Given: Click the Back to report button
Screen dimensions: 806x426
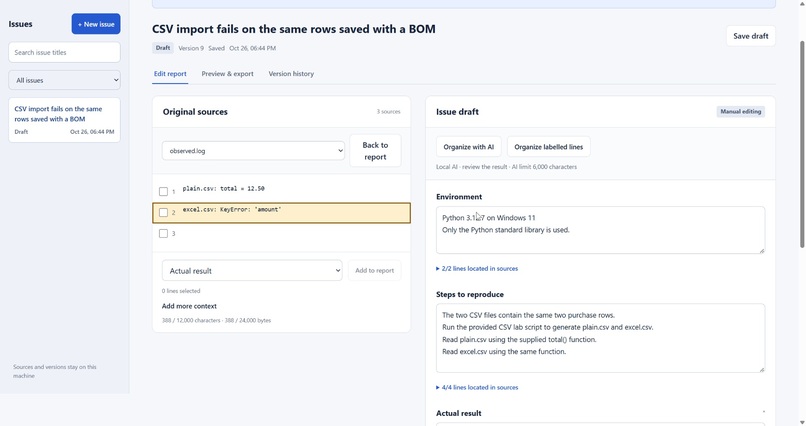Looking at the screenshot, I should point(375,151).
